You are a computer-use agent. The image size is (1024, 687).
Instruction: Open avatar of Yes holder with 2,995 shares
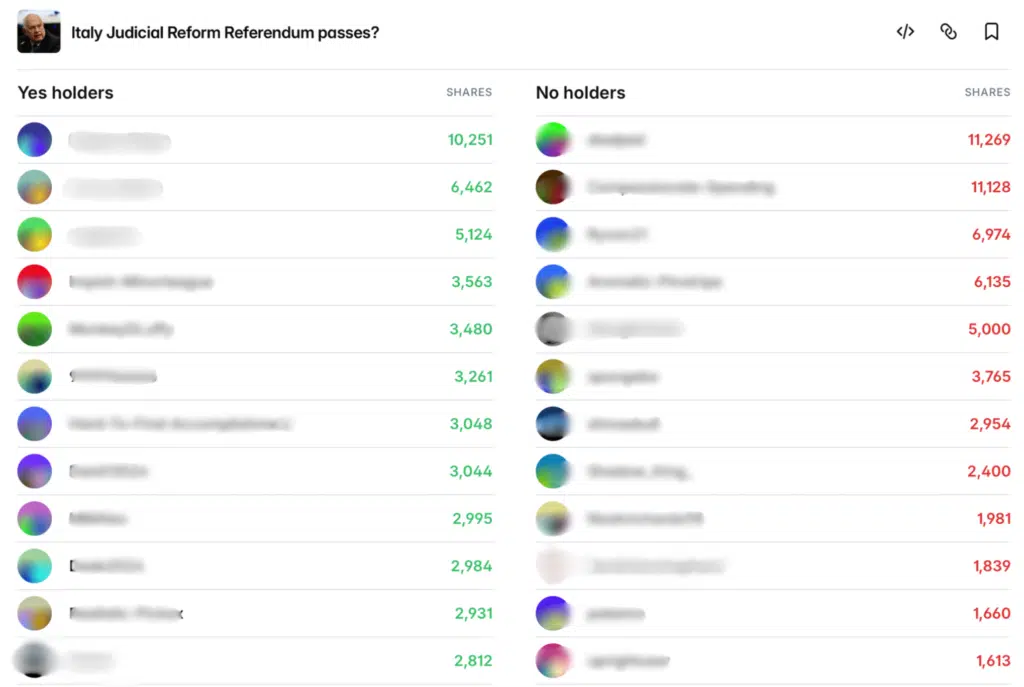tap(35, 519)
